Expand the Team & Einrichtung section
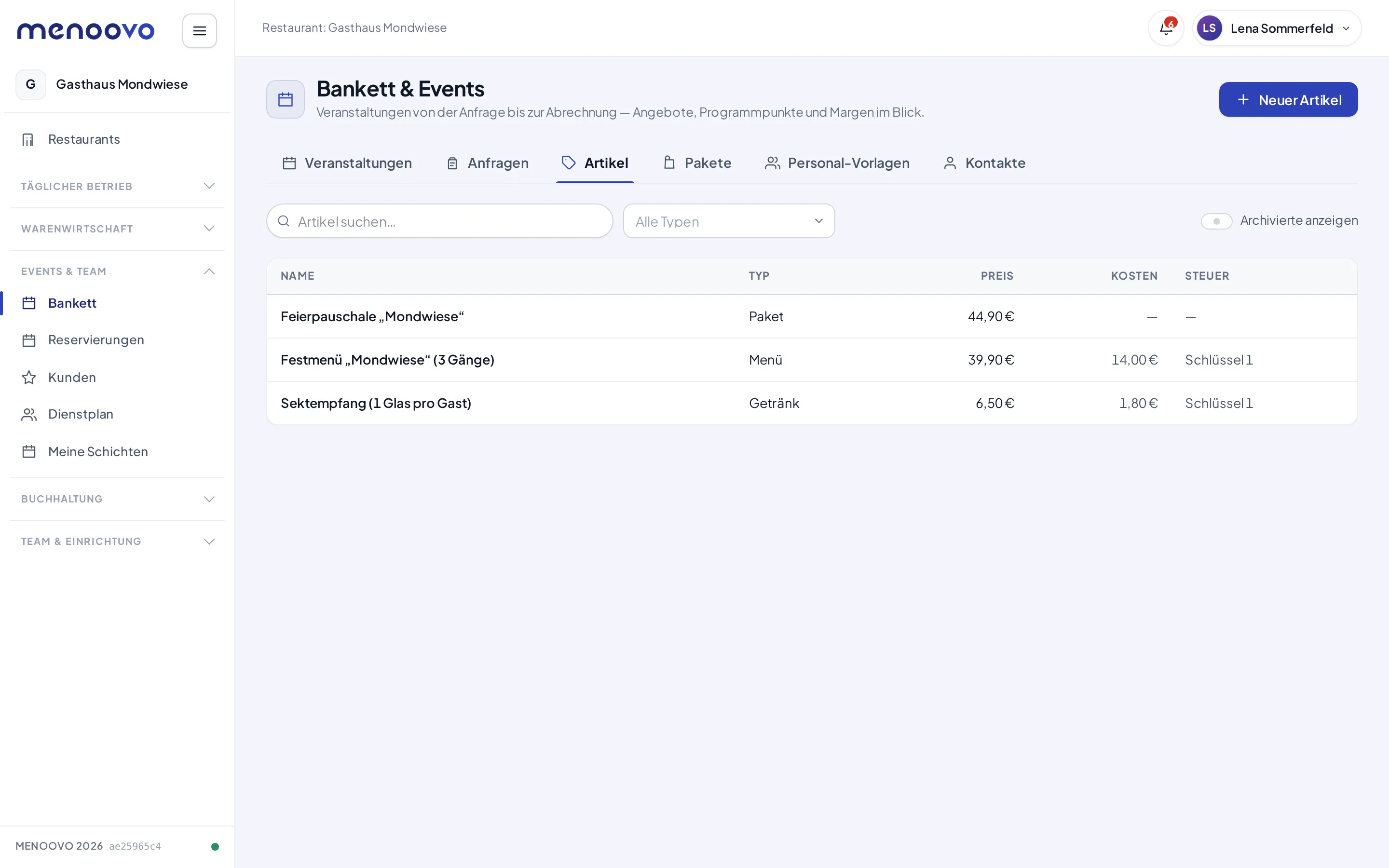 coord(117,542)
